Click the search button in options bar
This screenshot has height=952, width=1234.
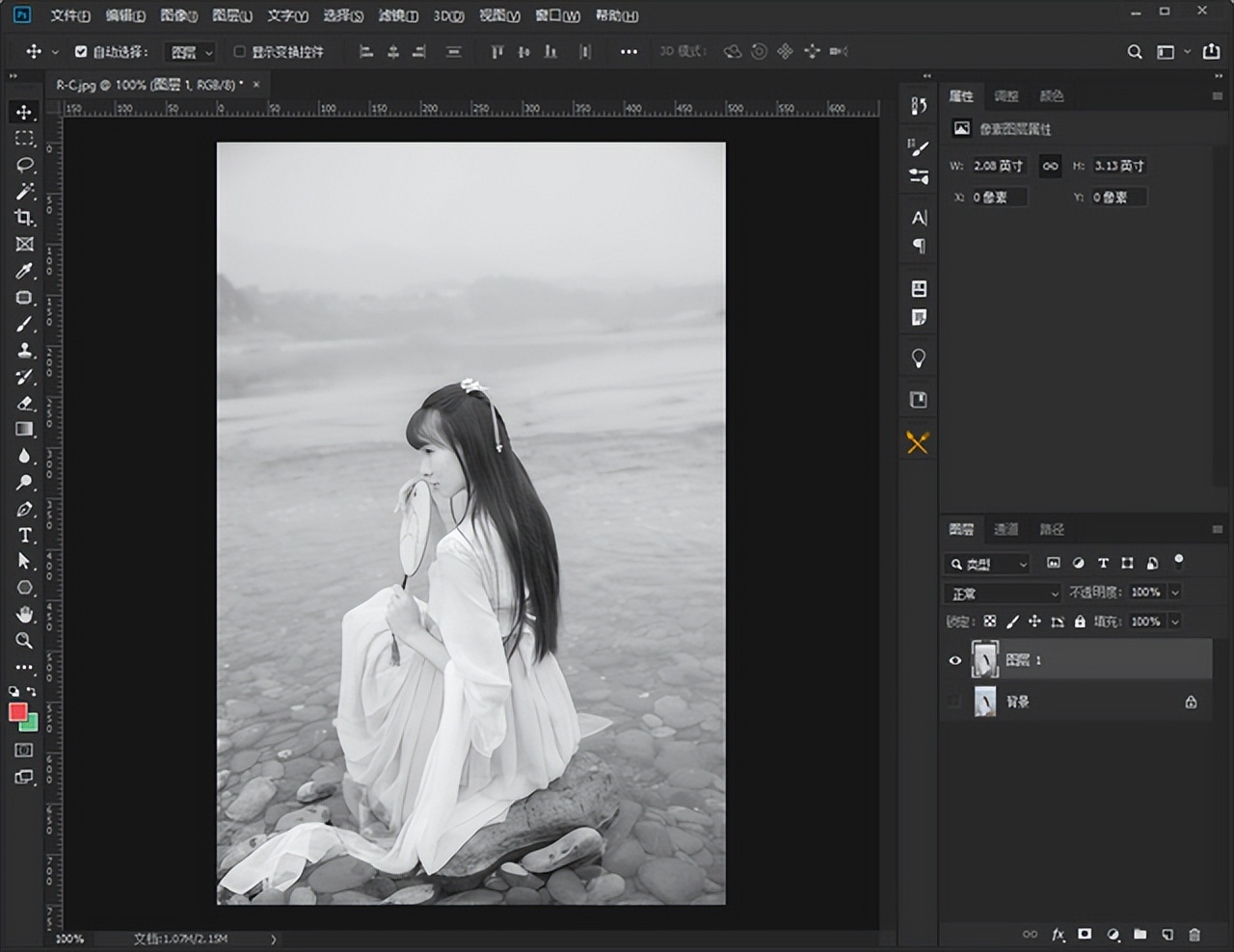(1135, 52)
